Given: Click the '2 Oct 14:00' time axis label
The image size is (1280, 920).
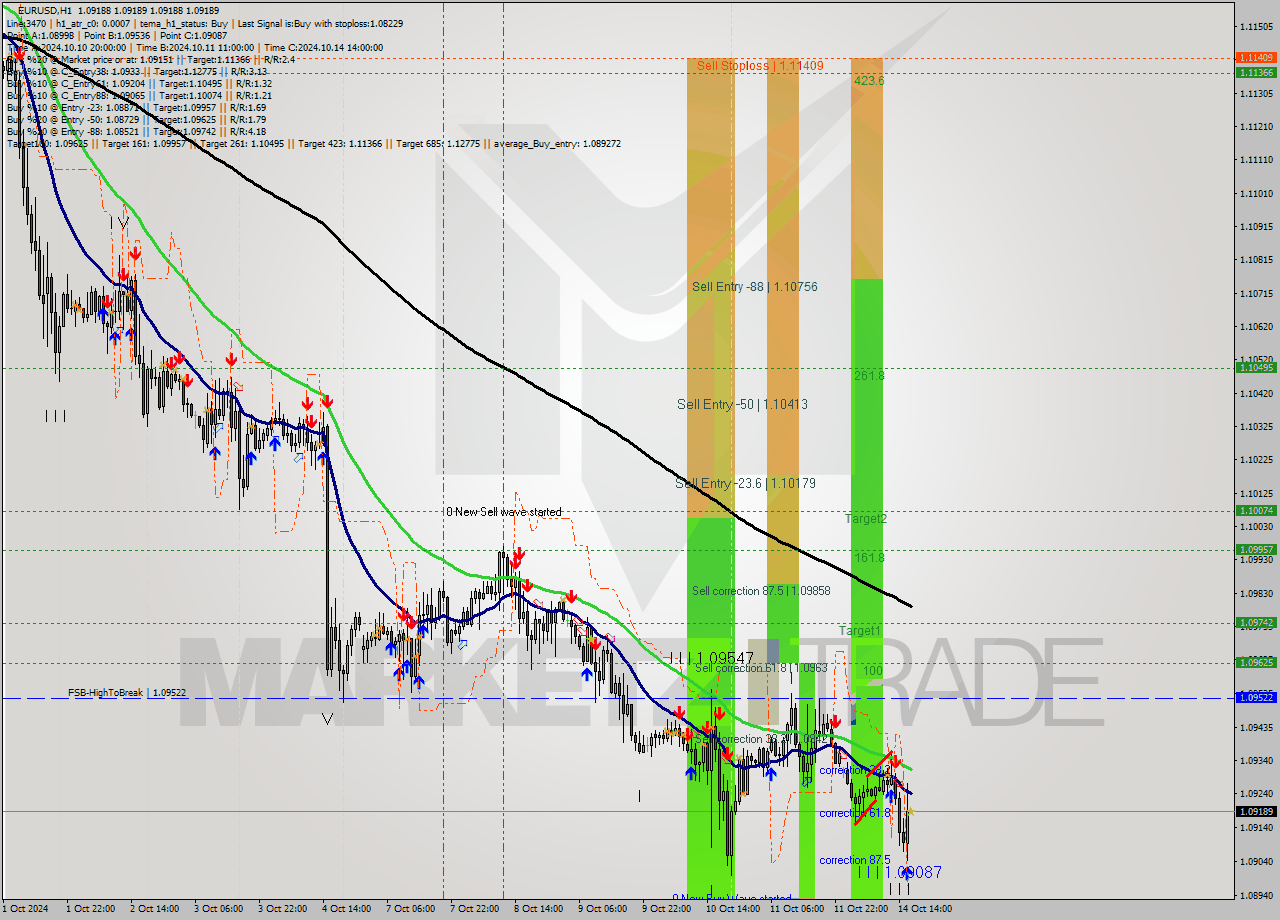Looking at the screenshot, I should point(157,909).
